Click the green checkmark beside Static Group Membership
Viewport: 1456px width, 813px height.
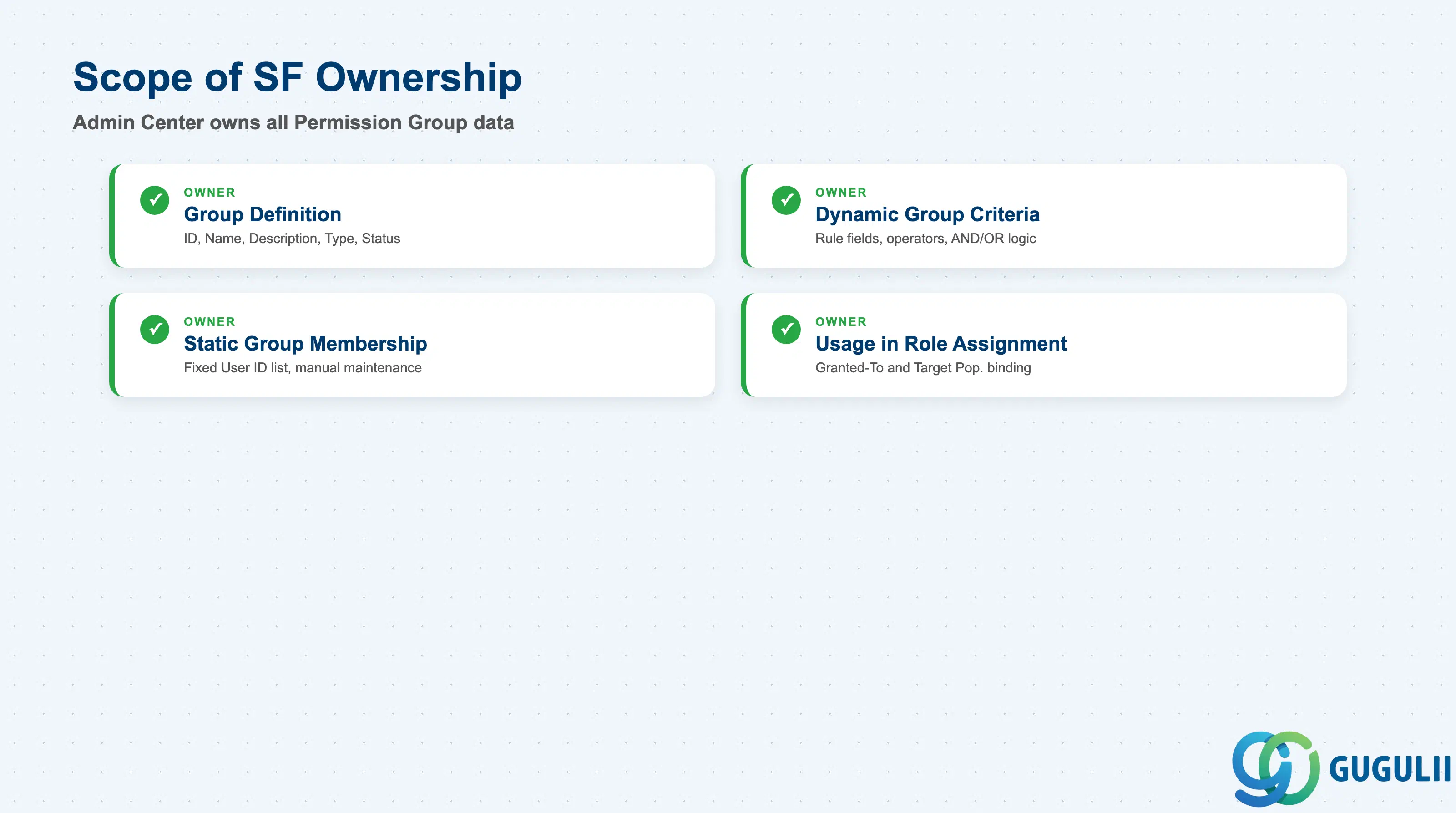click(154, 330)
